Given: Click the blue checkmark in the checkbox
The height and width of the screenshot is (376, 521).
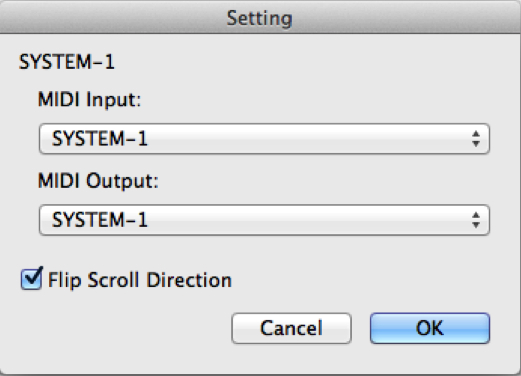Looking at the screenshot, I should coord(33,277).
